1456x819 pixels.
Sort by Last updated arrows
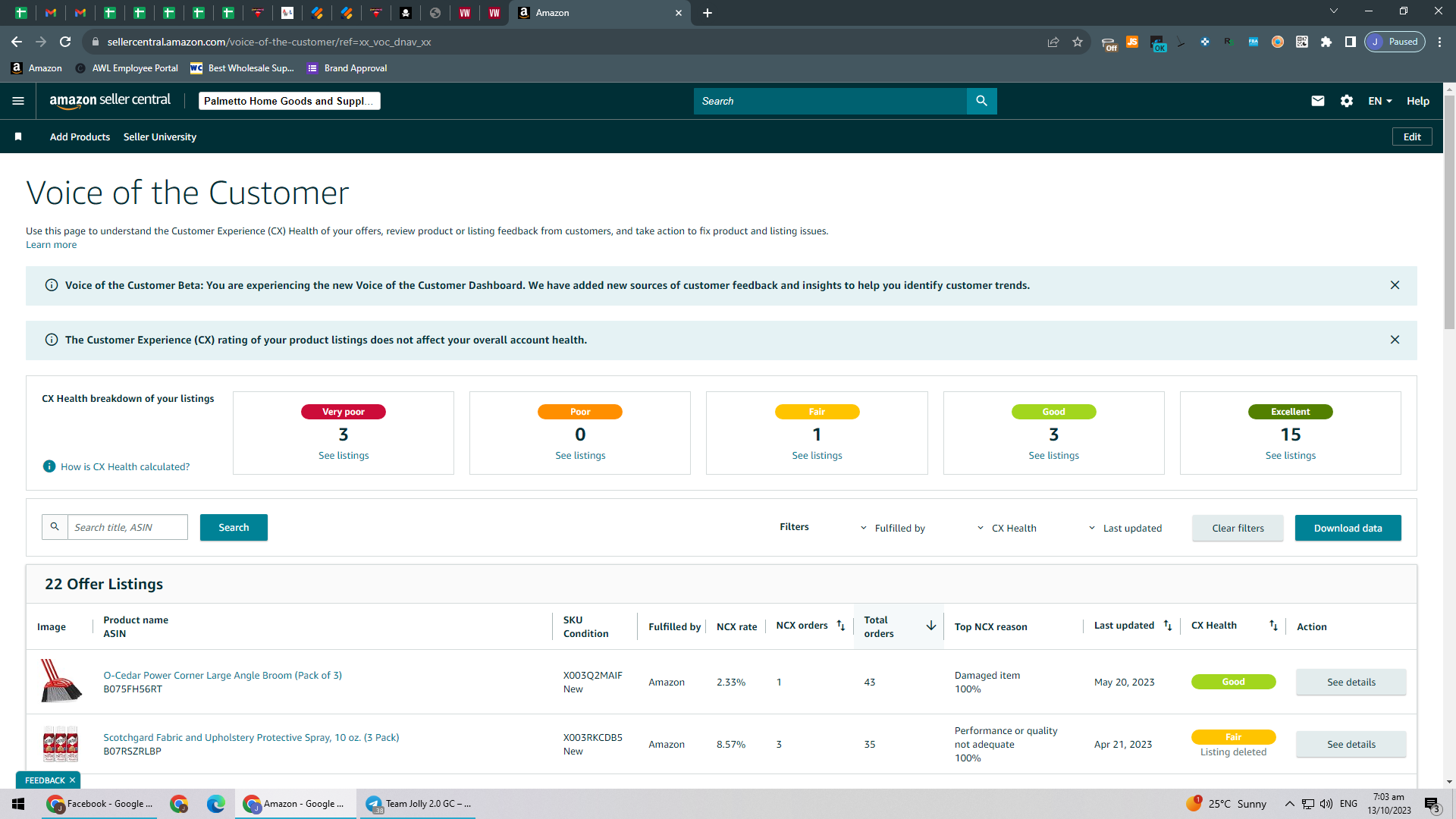point(1168,626)
